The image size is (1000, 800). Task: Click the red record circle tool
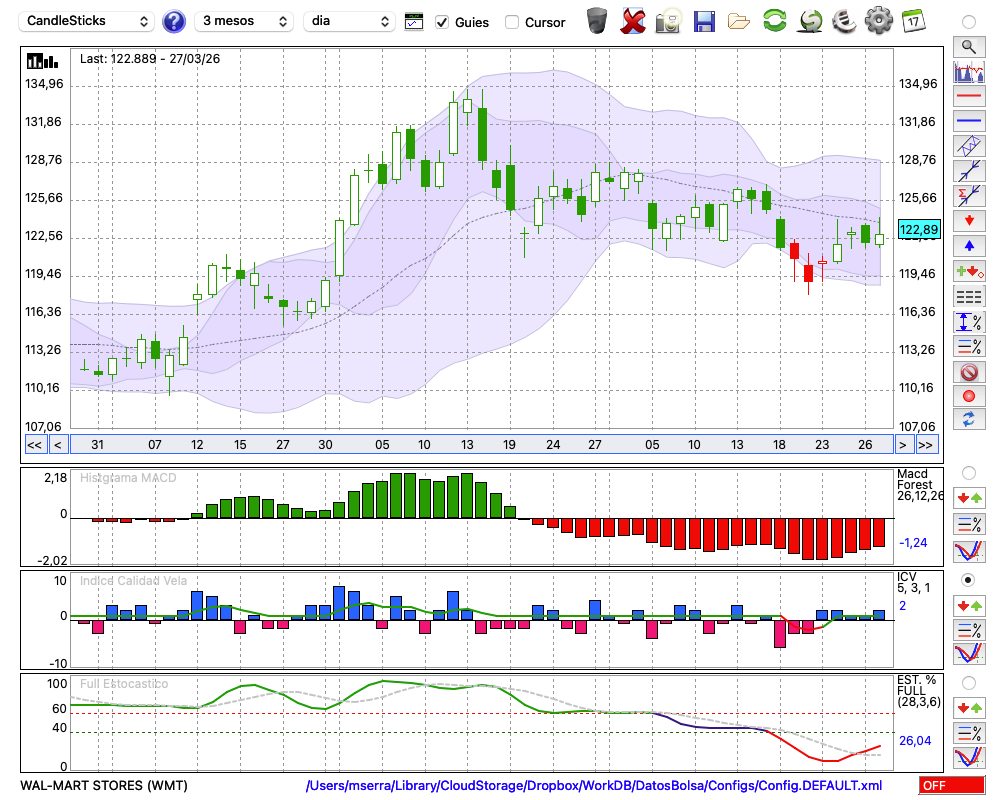click(x=967, y=396)
